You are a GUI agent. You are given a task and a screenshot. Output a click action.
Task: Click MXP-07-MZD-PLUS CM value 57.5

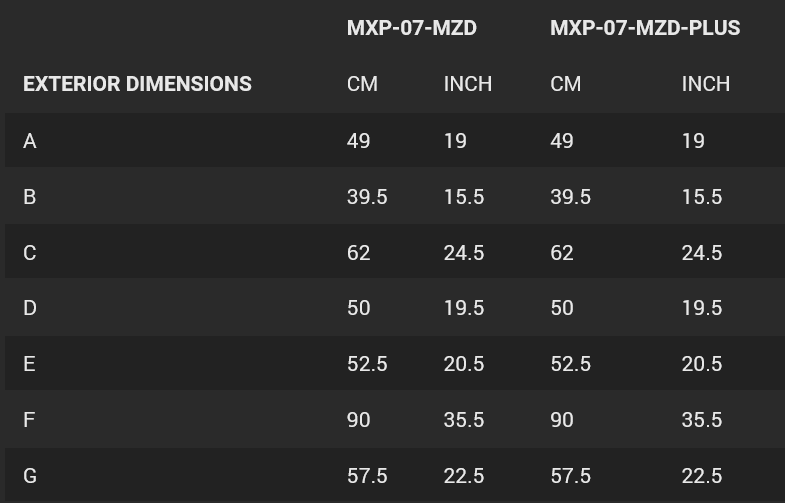(x=571, y=475)
